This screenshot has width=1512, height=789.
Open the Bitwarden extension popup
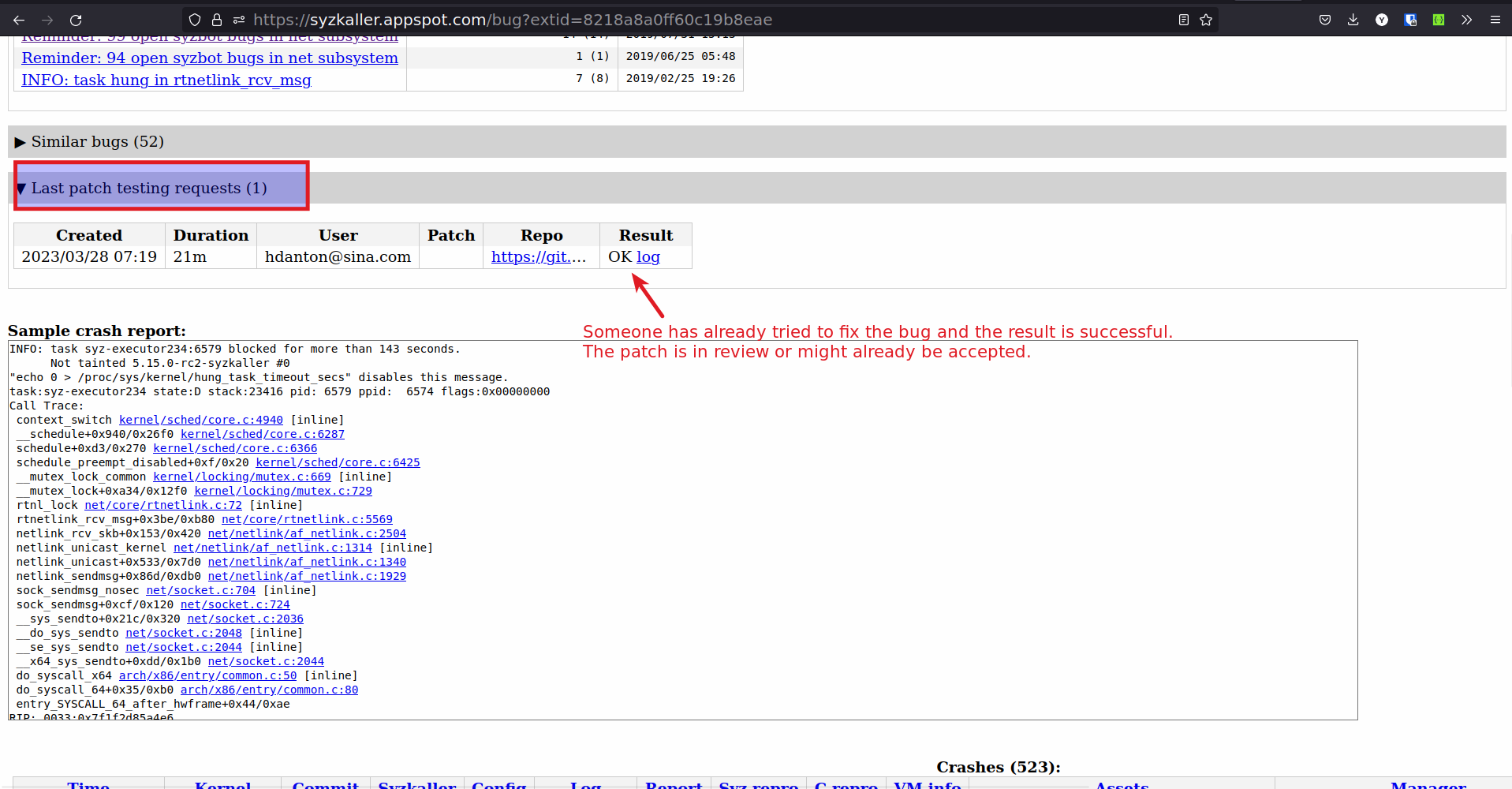click(x=1409, y=20)
